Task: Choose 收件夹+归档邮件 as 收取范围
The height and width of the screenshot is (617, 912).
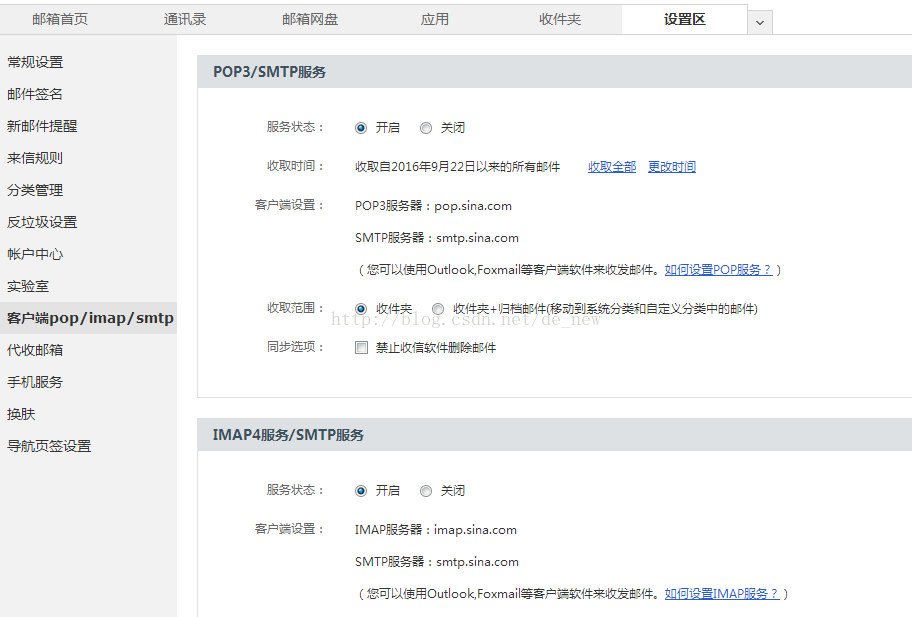Action: pyautogui.click(x=438, y=309)
